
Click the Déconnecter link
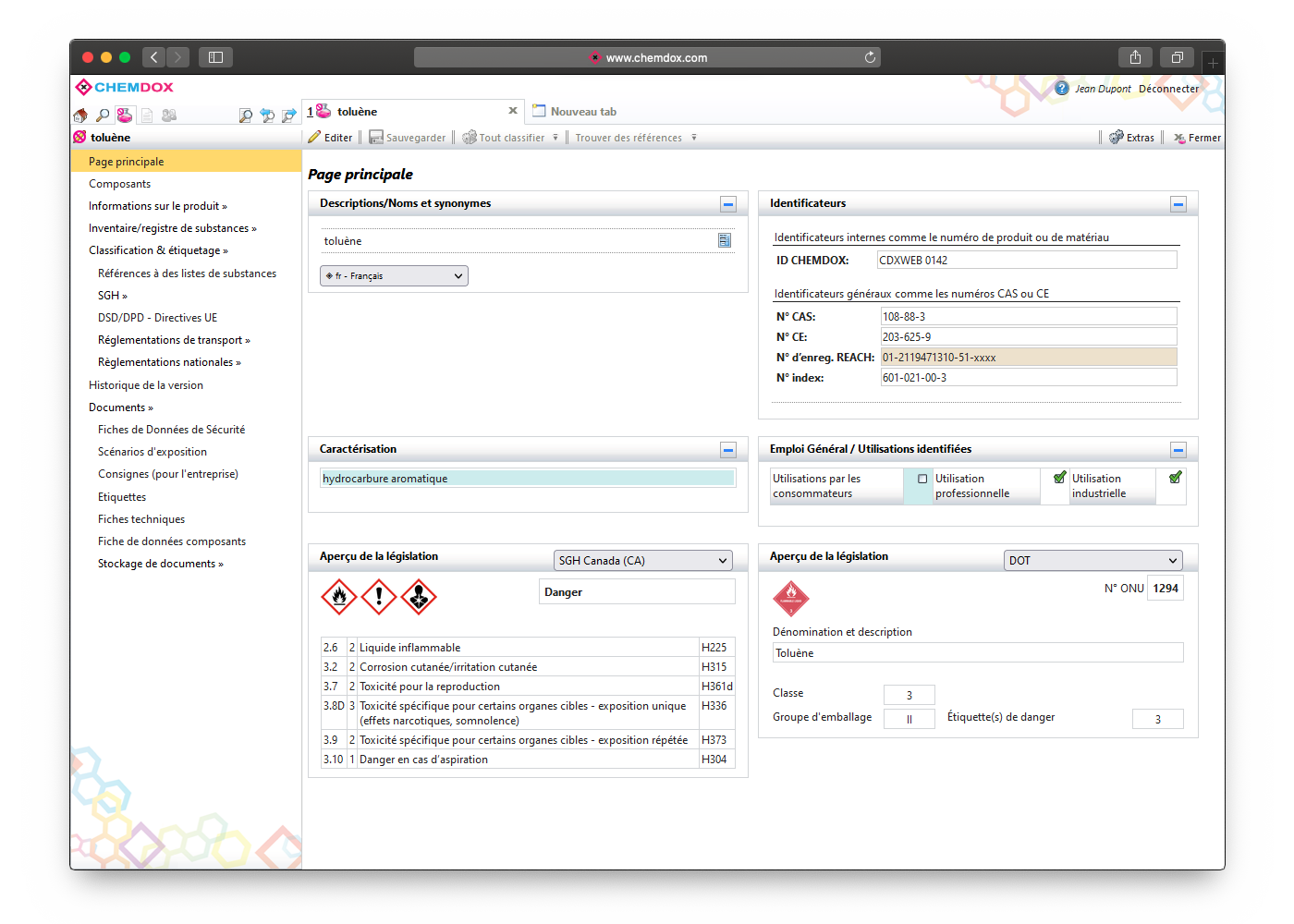point(1168,89)
